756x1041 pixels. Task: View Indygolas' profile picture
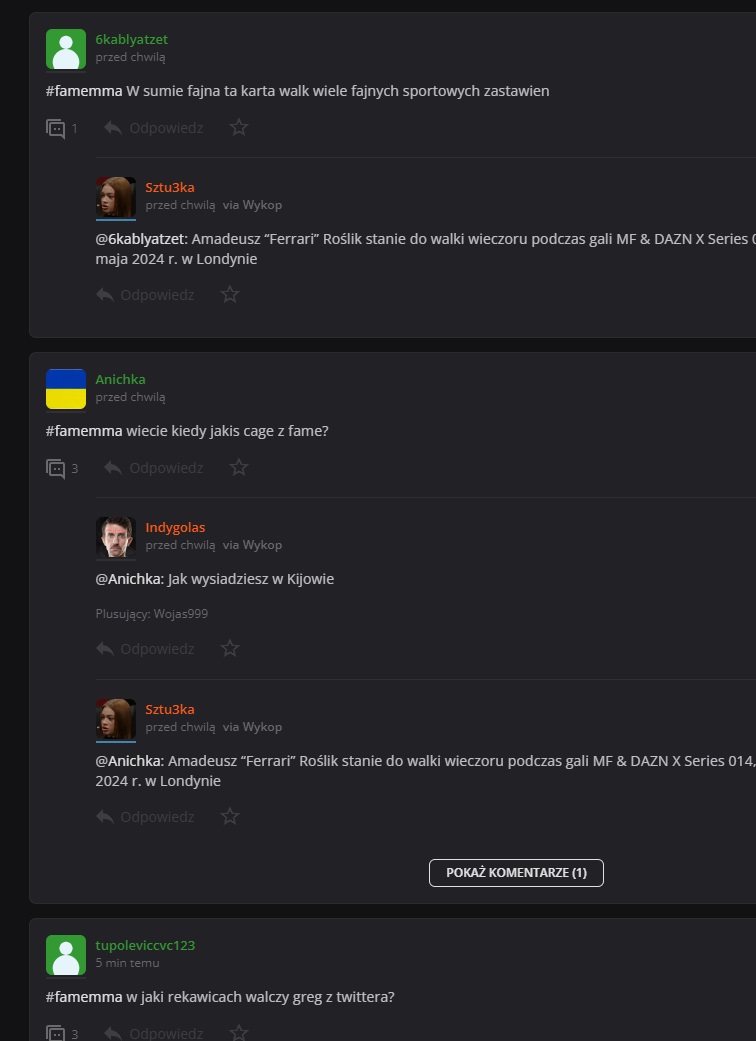pyautogui.click(x=116, y=537)
